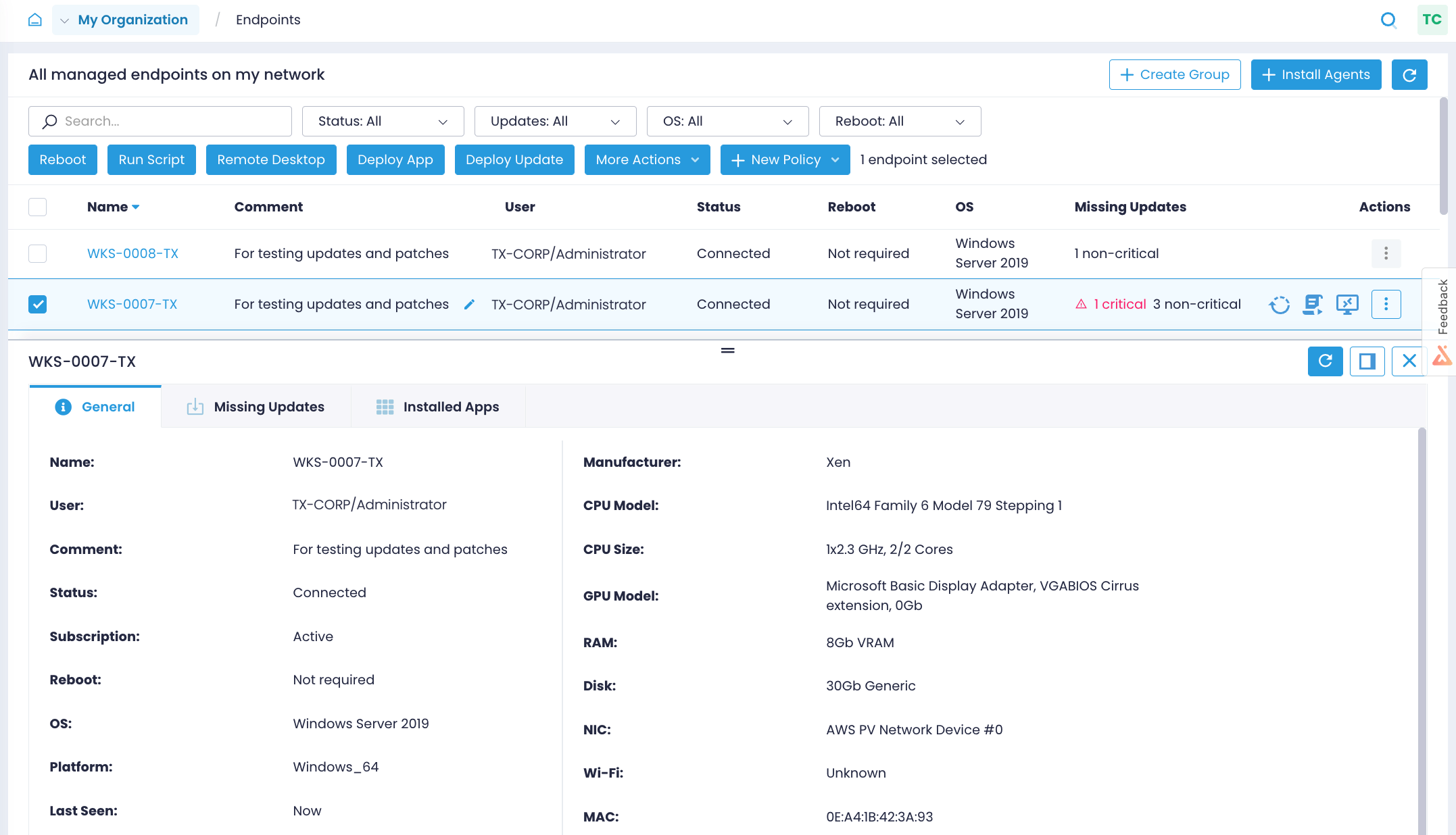Open three-dot actions menu for WKS-0007-TX
The width and height of the screenshot is (1456, 835).
tap(1386, 305)
